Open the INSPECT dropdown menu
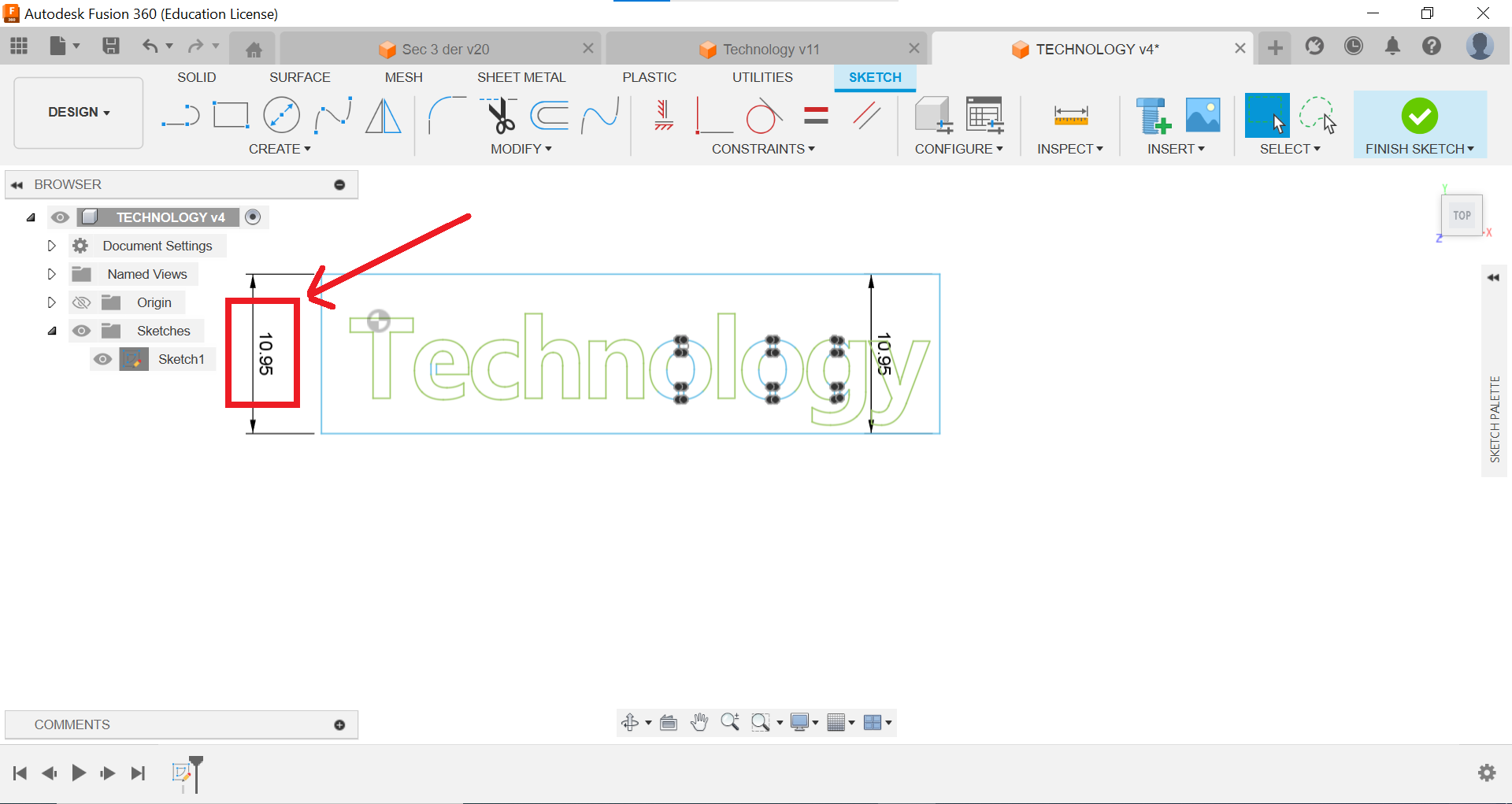This screenshot has width=1512, height=804. pyautogui.click(x=1069, y=149)
